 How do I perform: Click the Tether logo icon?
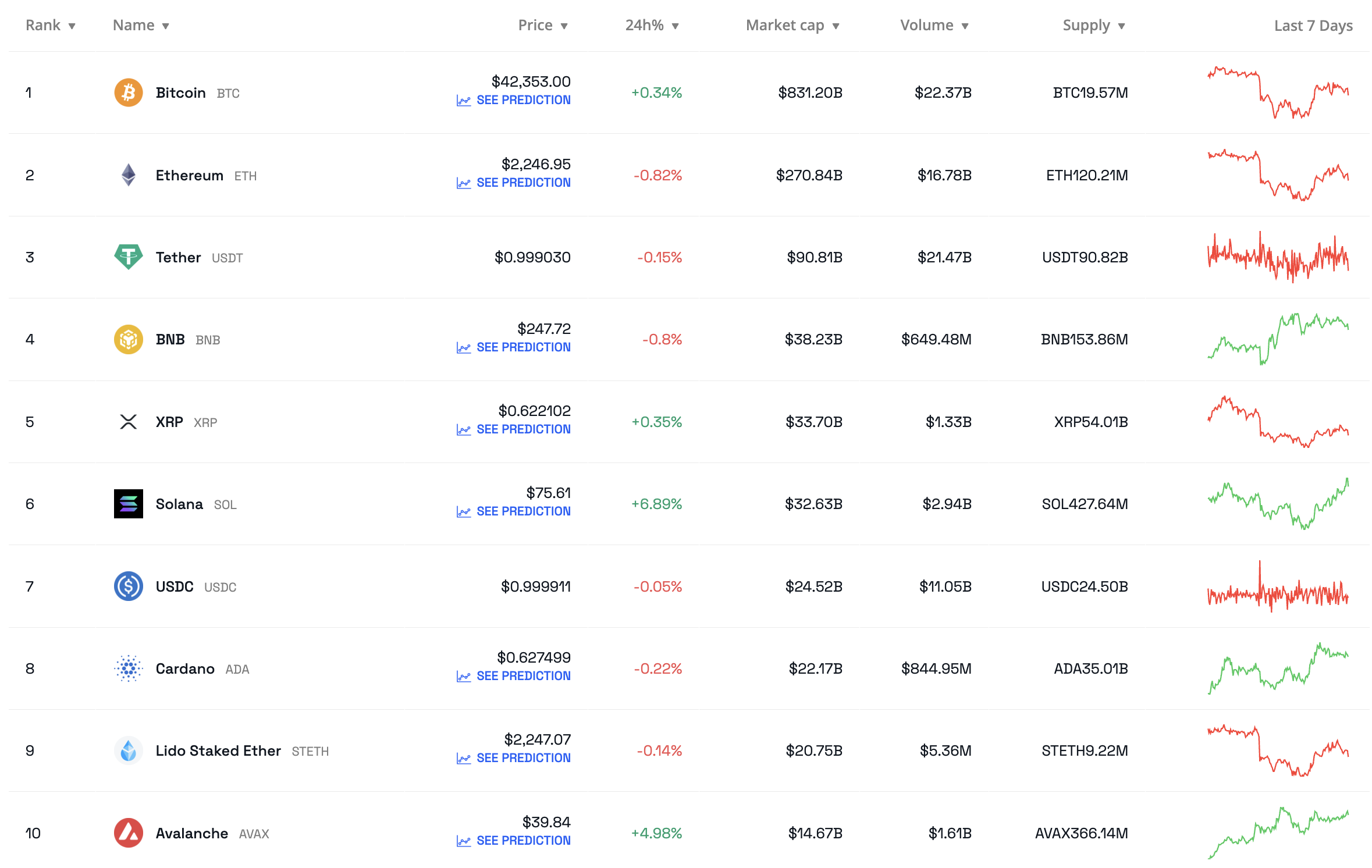coord(128,257)
